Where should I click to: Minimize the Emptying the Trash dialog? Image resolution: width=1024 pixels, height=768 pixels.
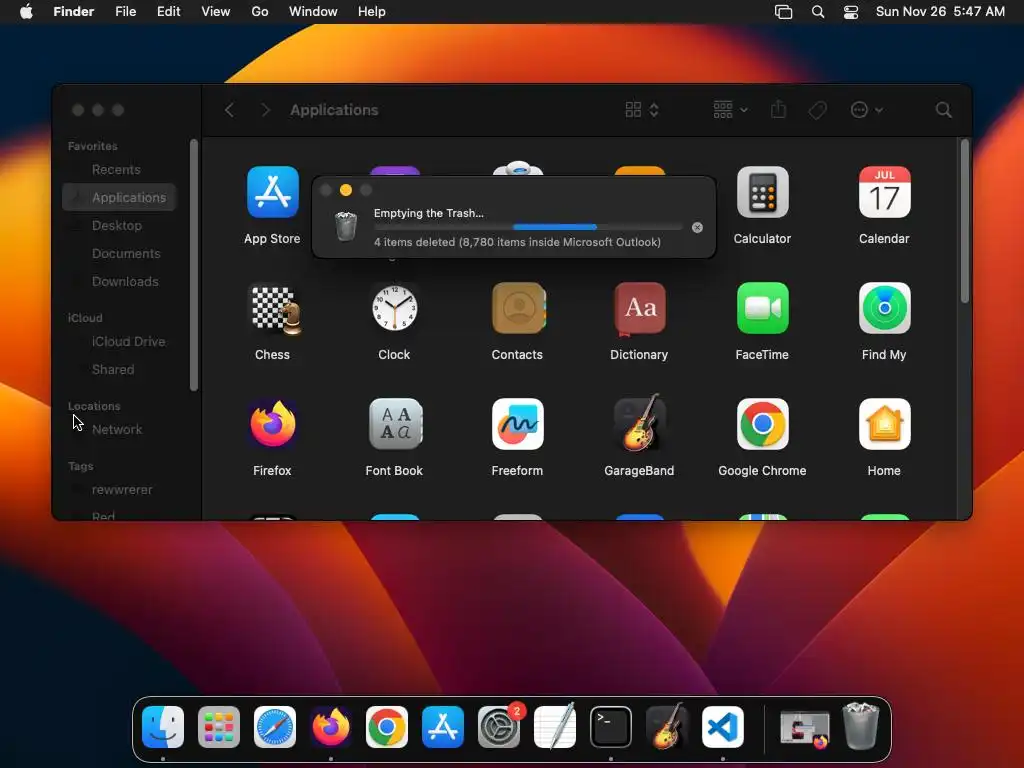(346, 190)
